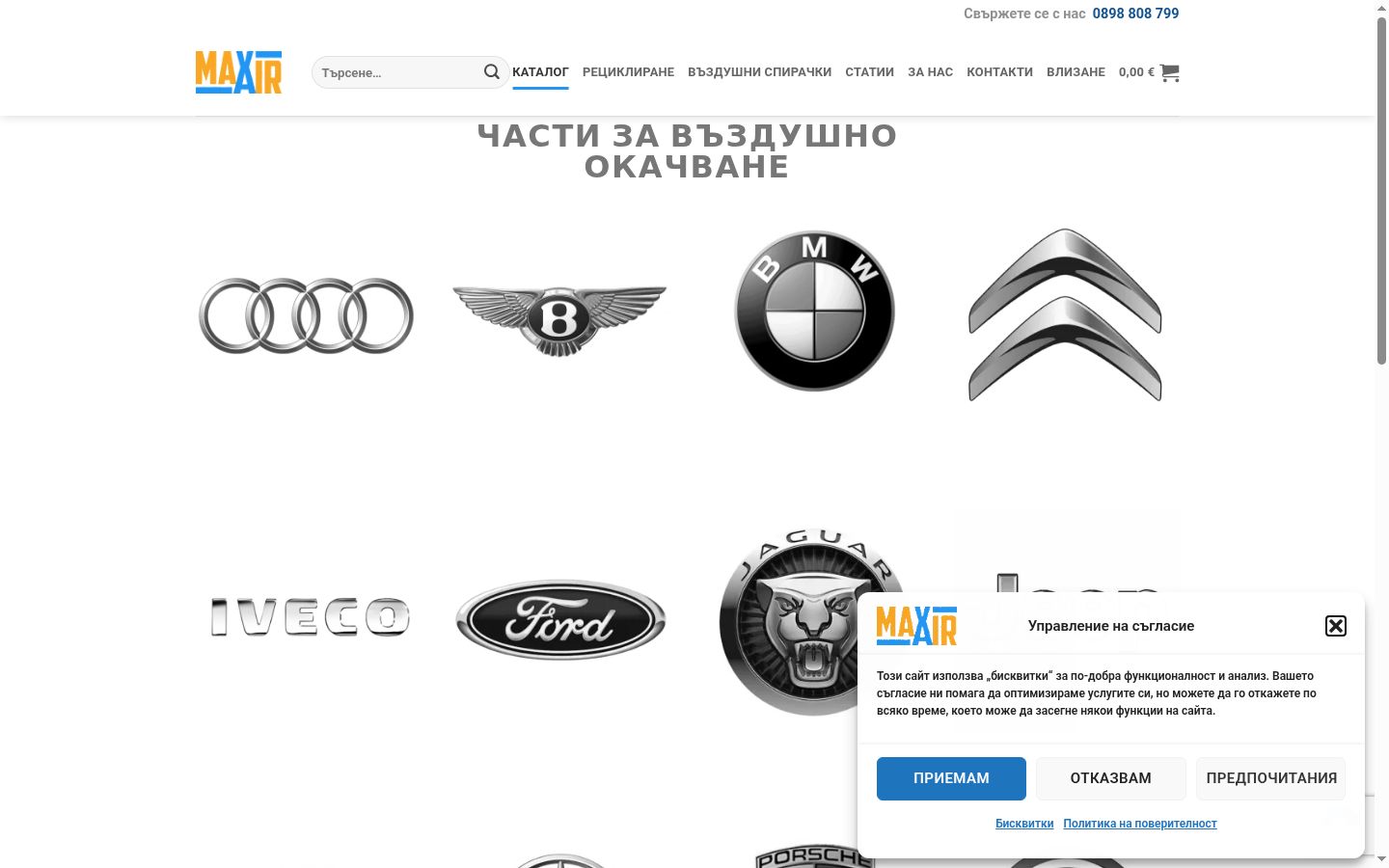The image size is (1389, 868).
Task: Click ВЛИЗАНЕ to log in
Action: pyautogui.click(x=1076, y=72)
